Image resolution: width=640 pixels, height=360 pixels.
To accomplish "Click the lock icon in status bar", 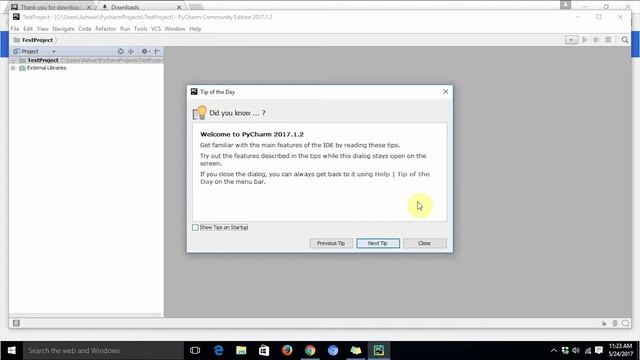I will 604,324.
